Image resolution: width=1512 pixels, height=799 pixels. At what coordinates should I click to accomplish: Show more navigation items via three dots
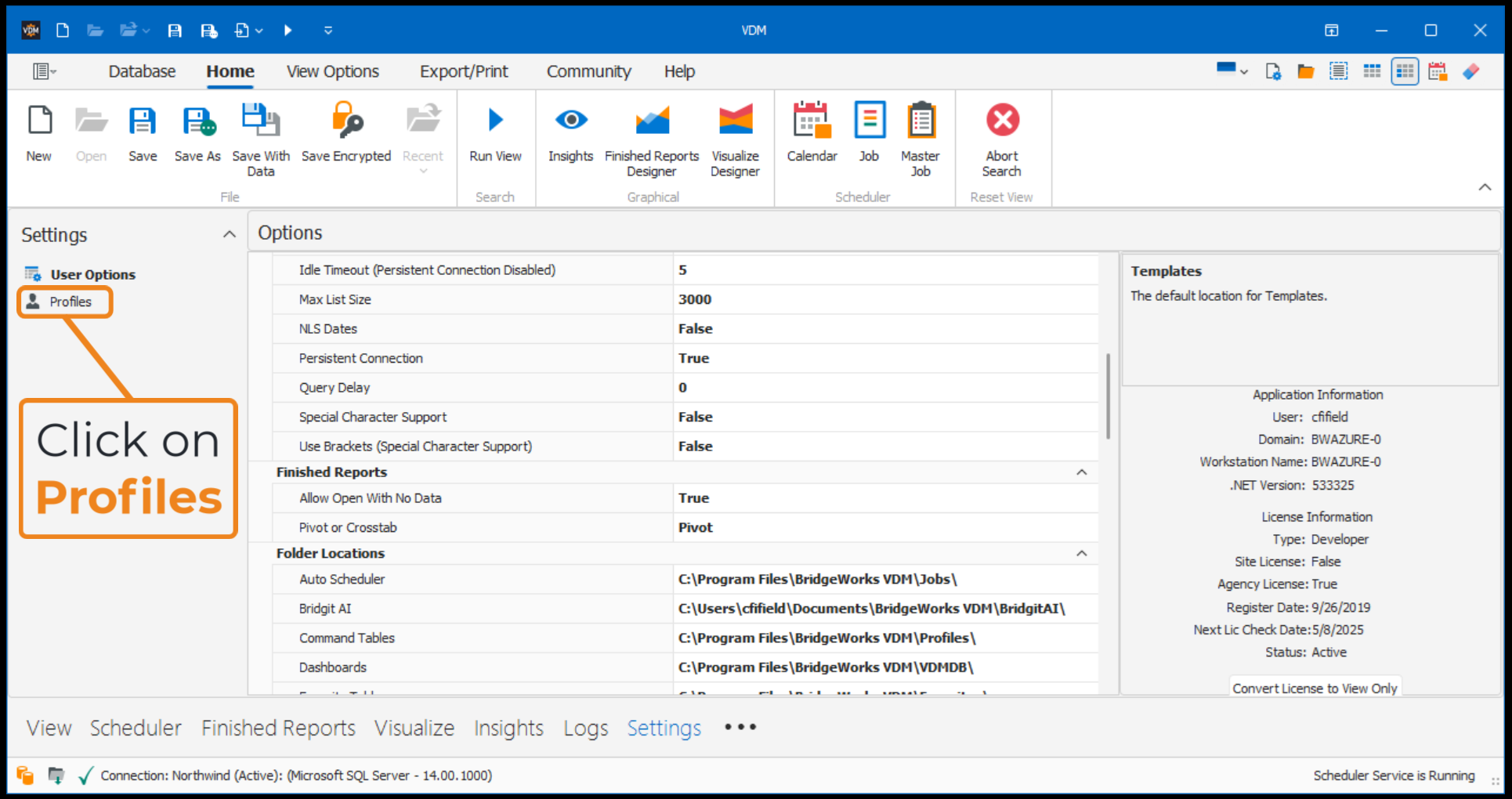[x=740, y=727]
